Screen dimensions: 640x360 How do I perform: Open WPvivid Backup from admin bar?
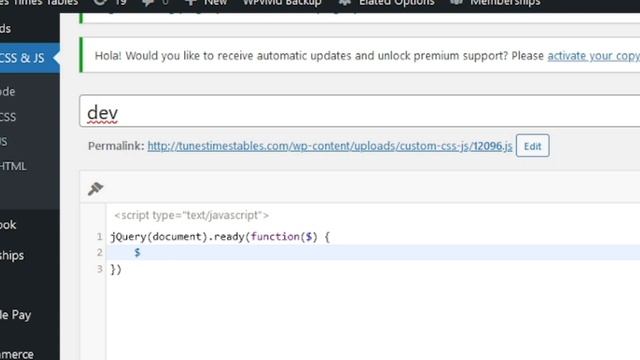[x=282, y=2]
